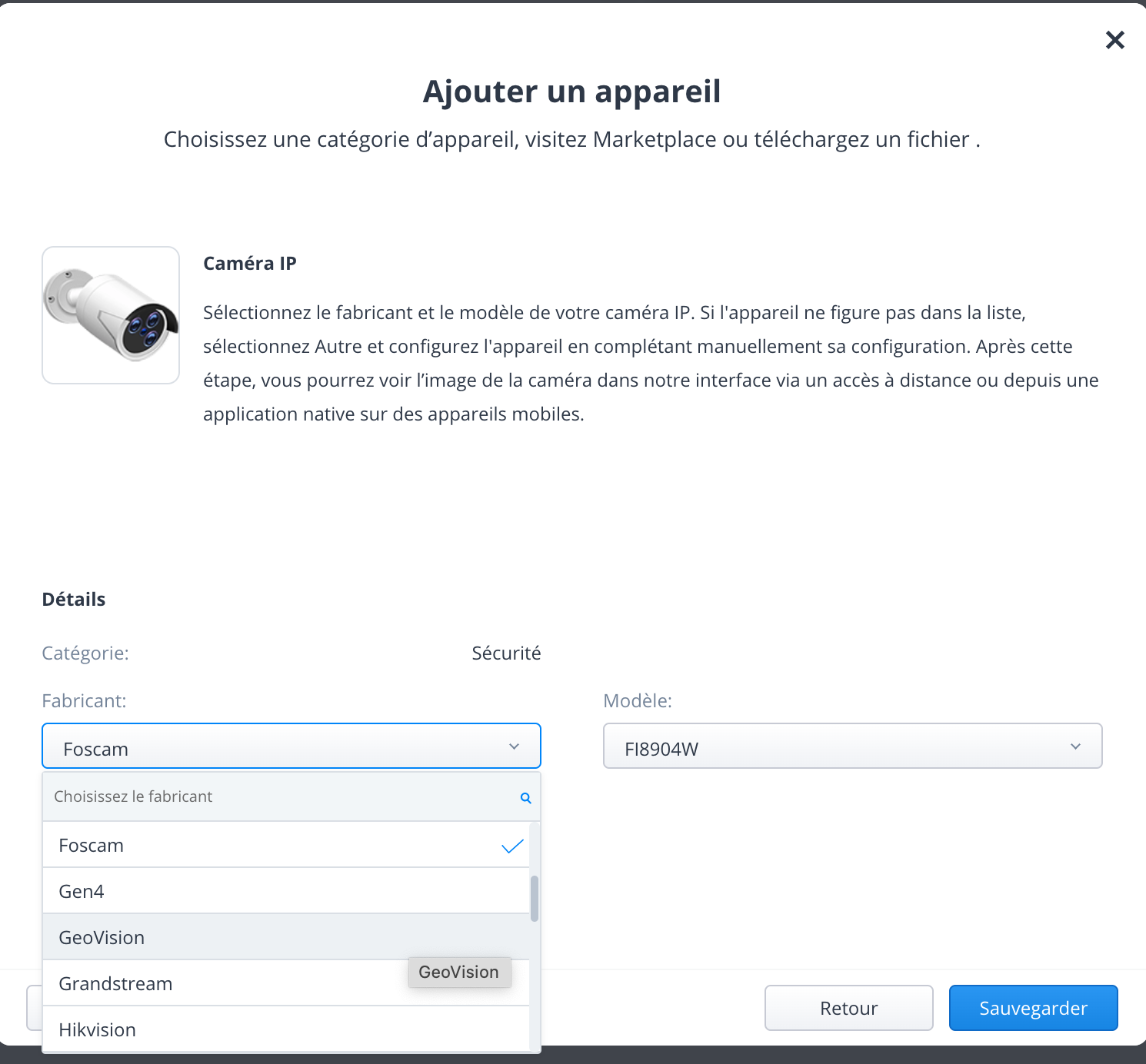Click the Ajouter un appareil title
Image resolution: width=1146 pixels, height=1064 pixels.
point(572,91)
